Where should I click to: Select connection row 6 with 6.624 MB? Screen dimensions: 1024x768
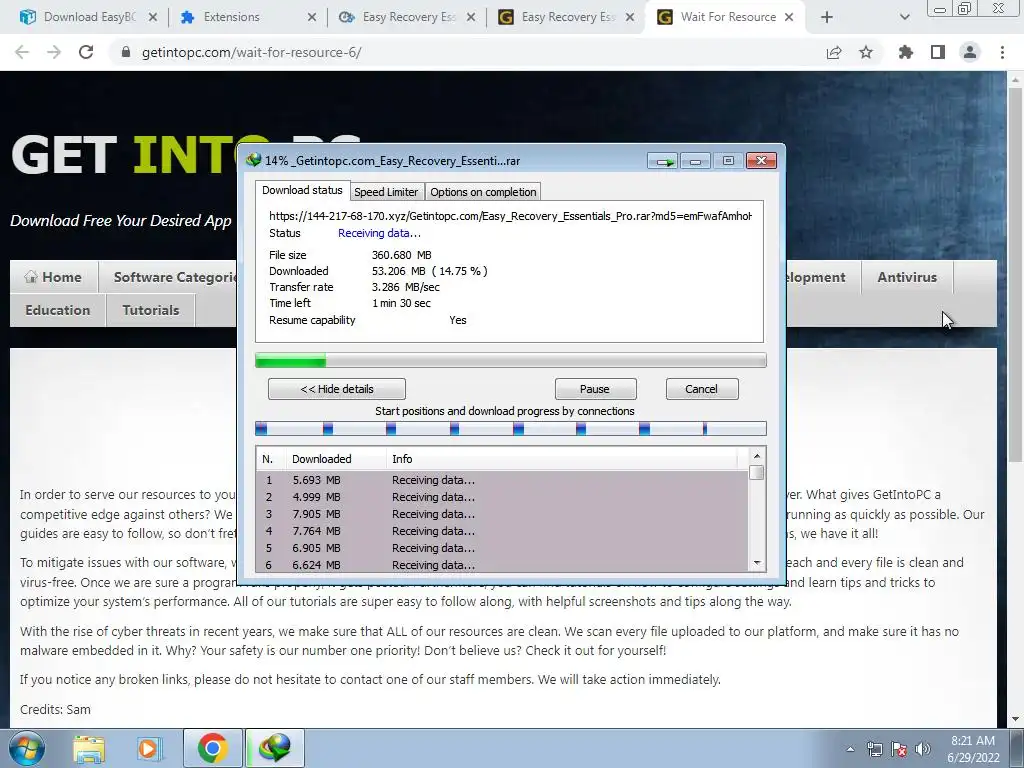click(x=502, y=565)
